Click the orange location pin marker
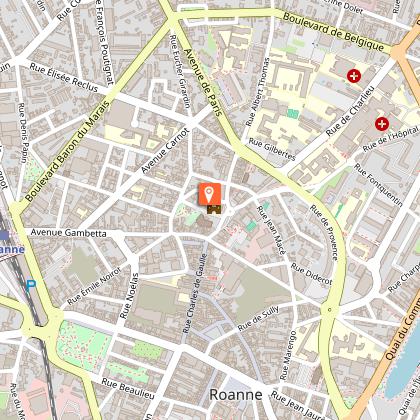 [x=210, y=194]
